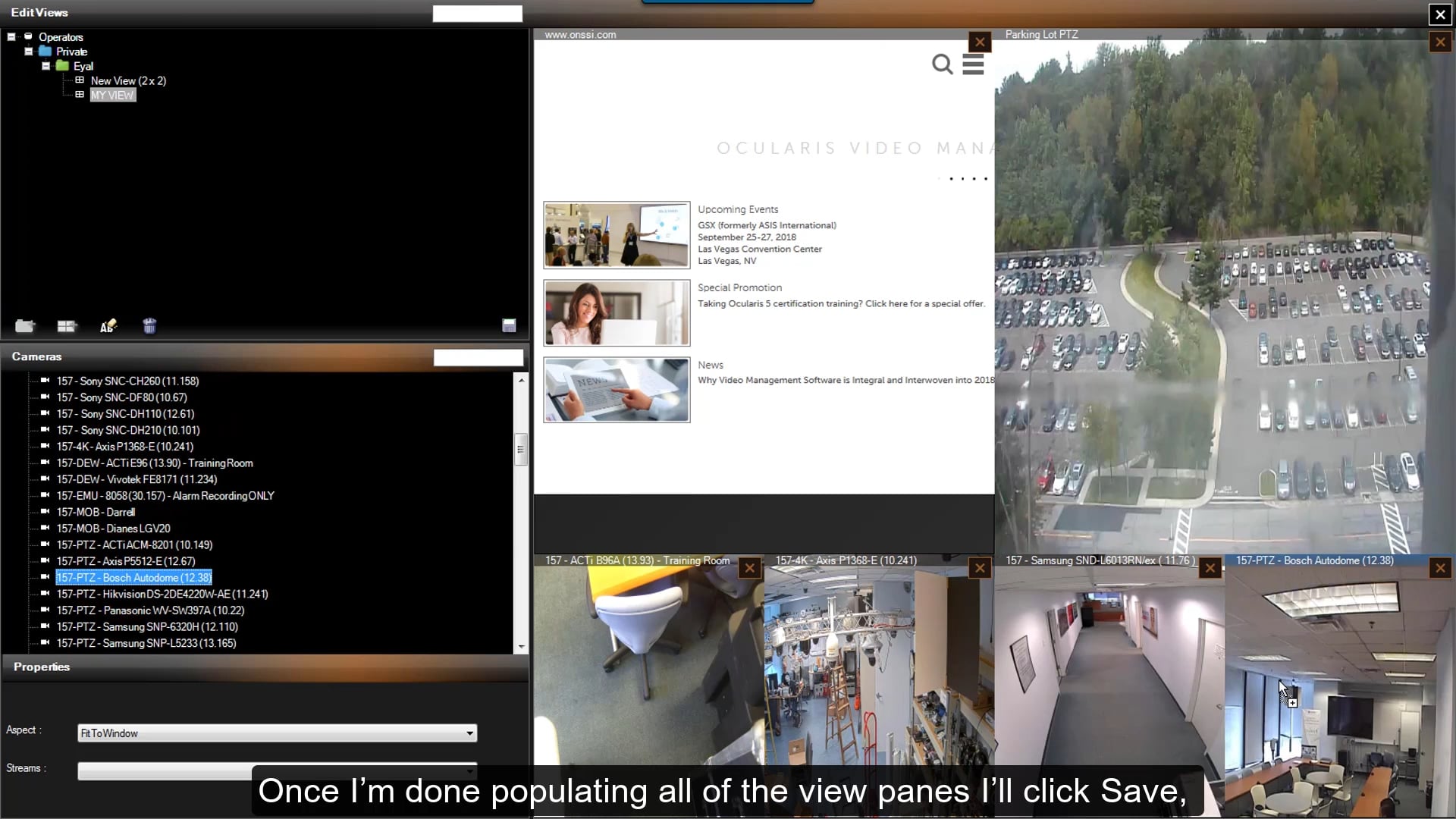This screenshot has height=819, width=1456.
Task: Select MY VIEW in the tree
Action: [x=112, y=95]
